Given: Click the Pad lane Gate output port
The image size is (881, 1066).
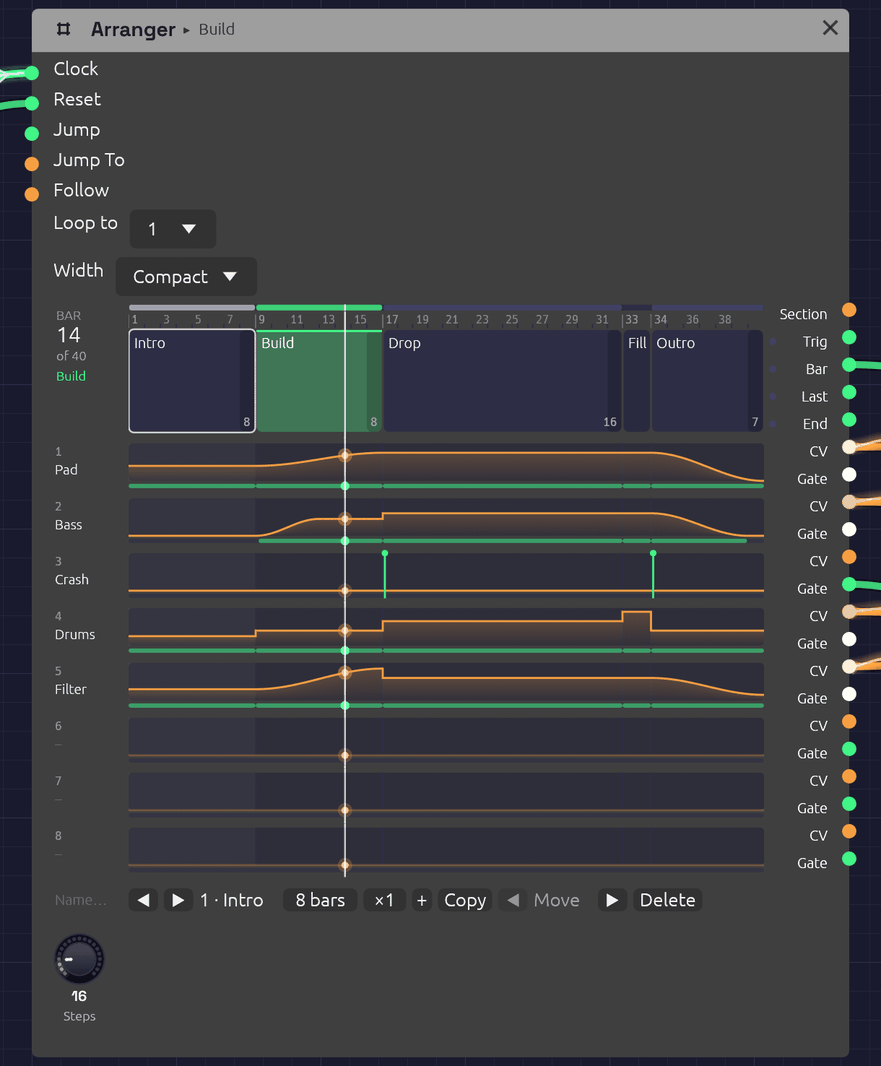Looking at the screenshot, I should point(849,475).
